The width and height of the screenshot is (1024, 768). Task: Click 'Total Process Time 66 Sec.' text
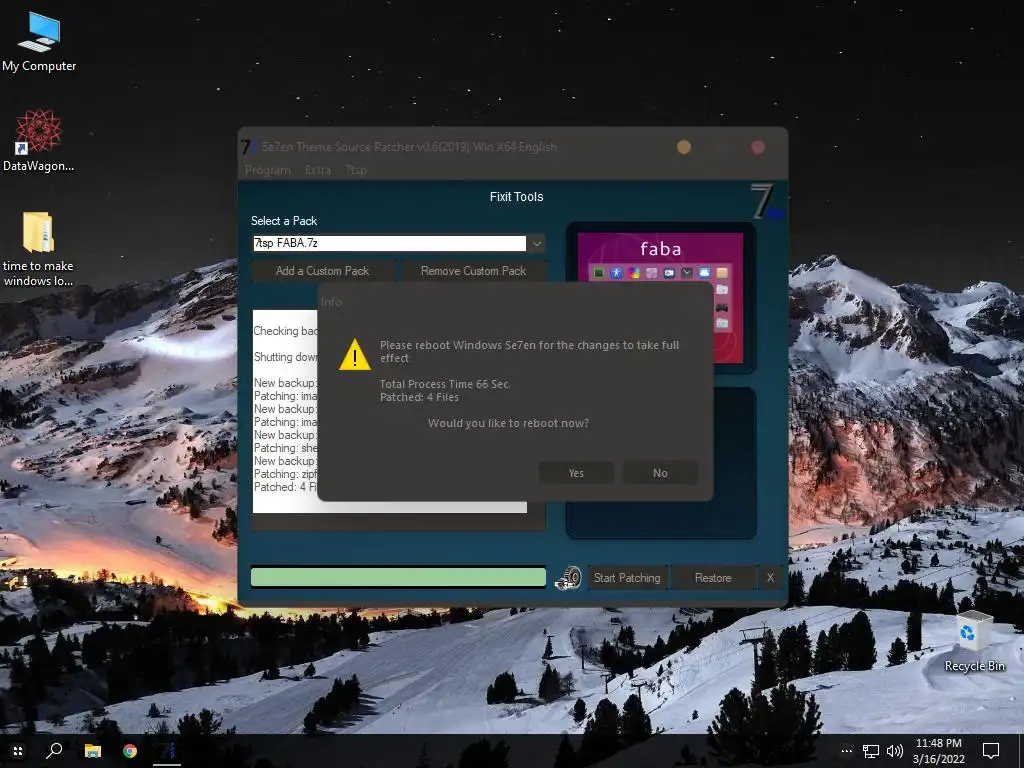445,384
